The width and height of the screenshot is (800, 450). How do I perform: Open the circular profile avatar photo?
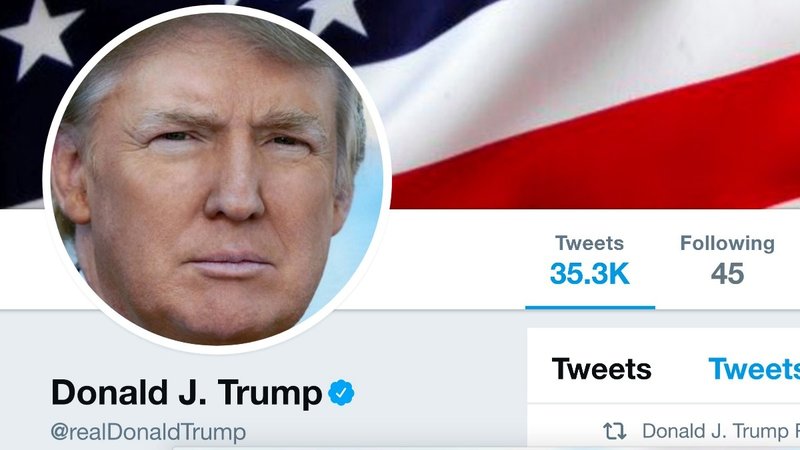click(x=217, y=179)
